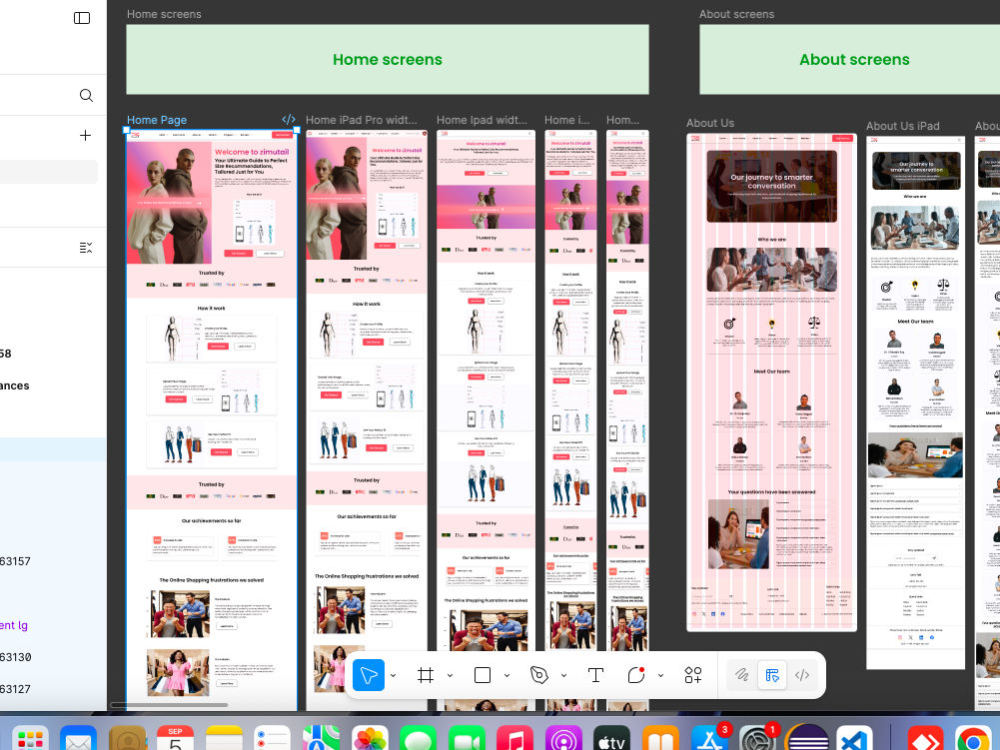Select the About Us iPad frame label

tap(902, 126)
